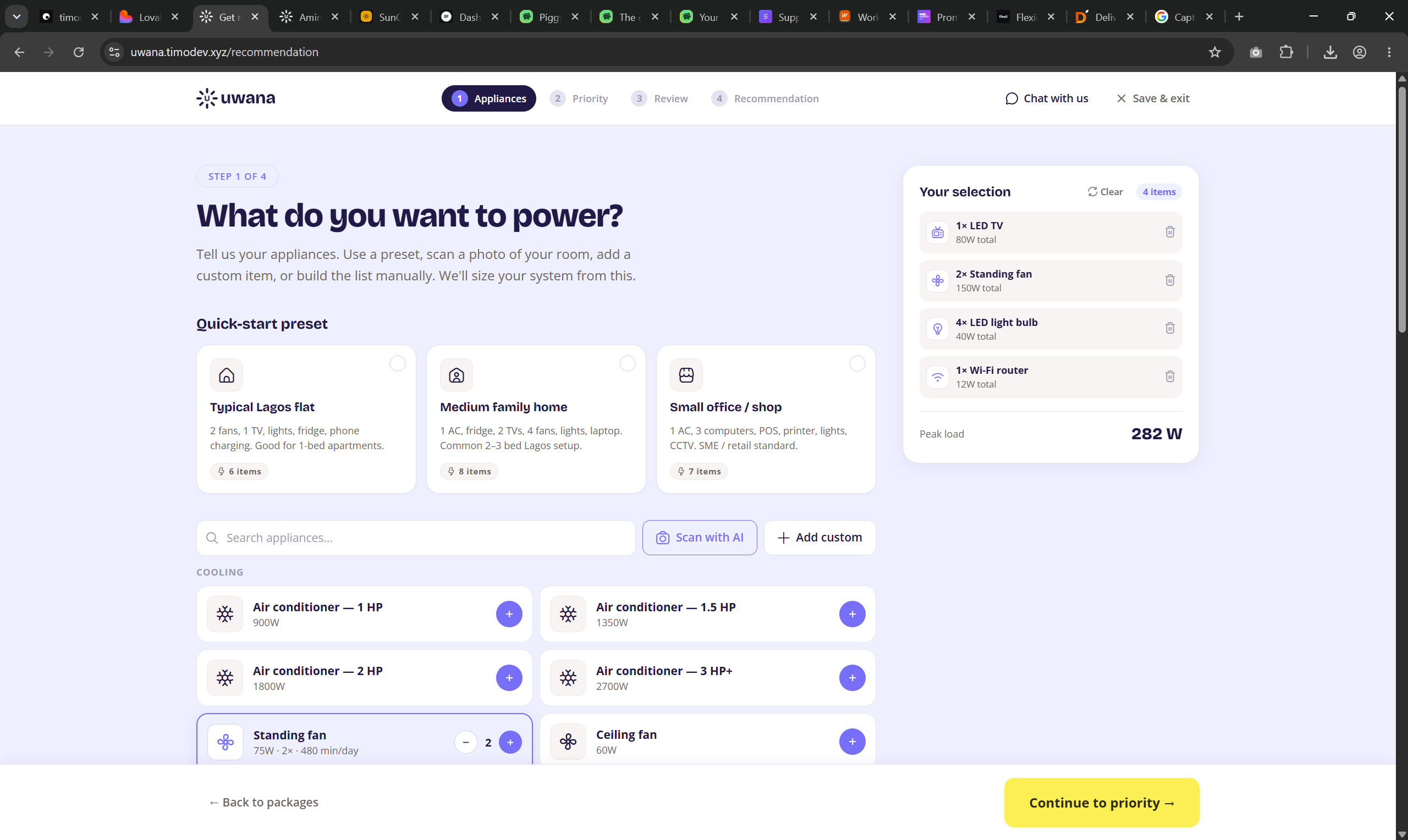
Task: Remove Wi-Fi router from selection
Action: click(1170, 377)
